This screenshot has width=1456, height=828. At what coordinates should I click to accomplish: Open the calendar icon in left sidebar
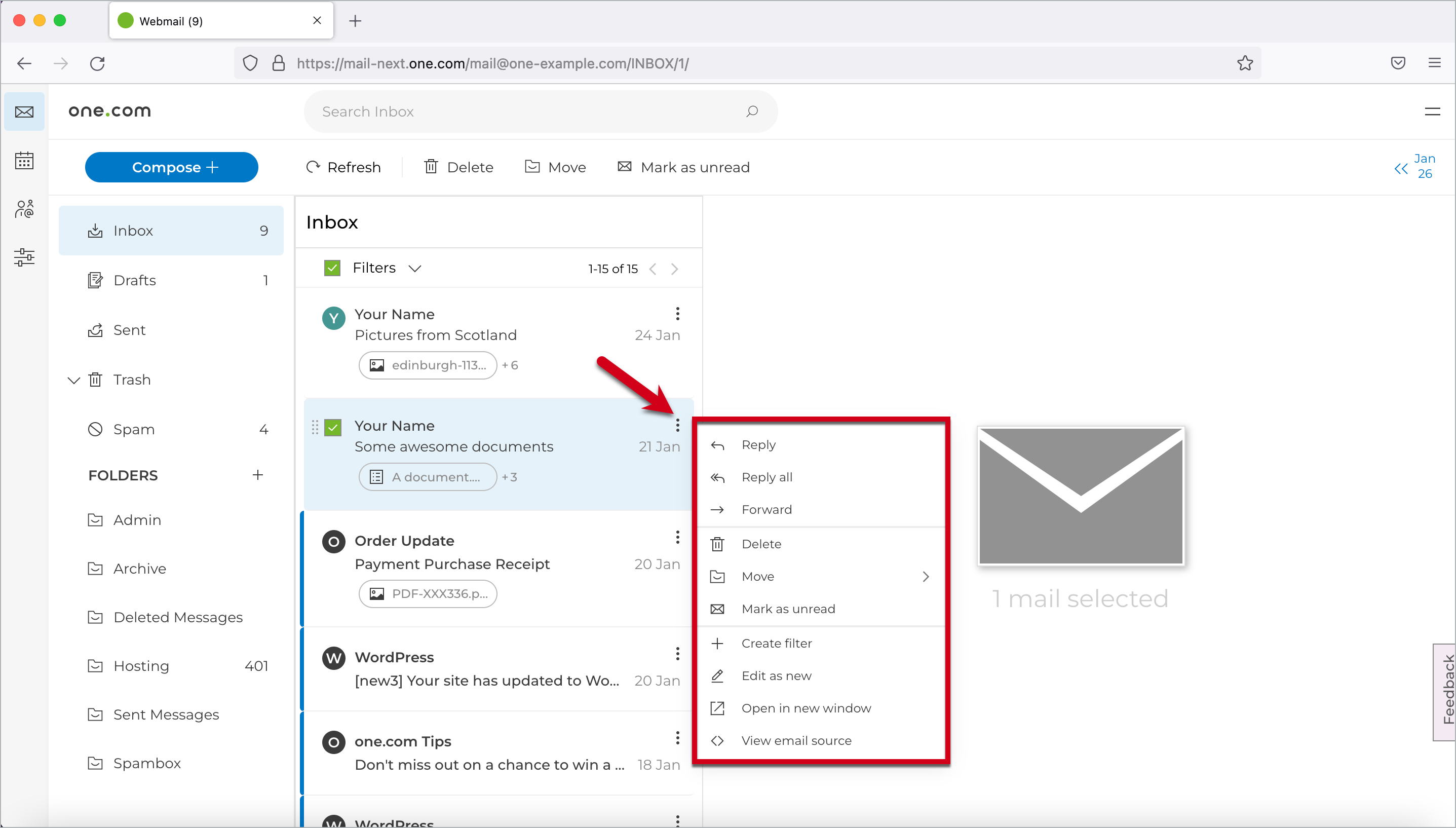click(24, 161)
